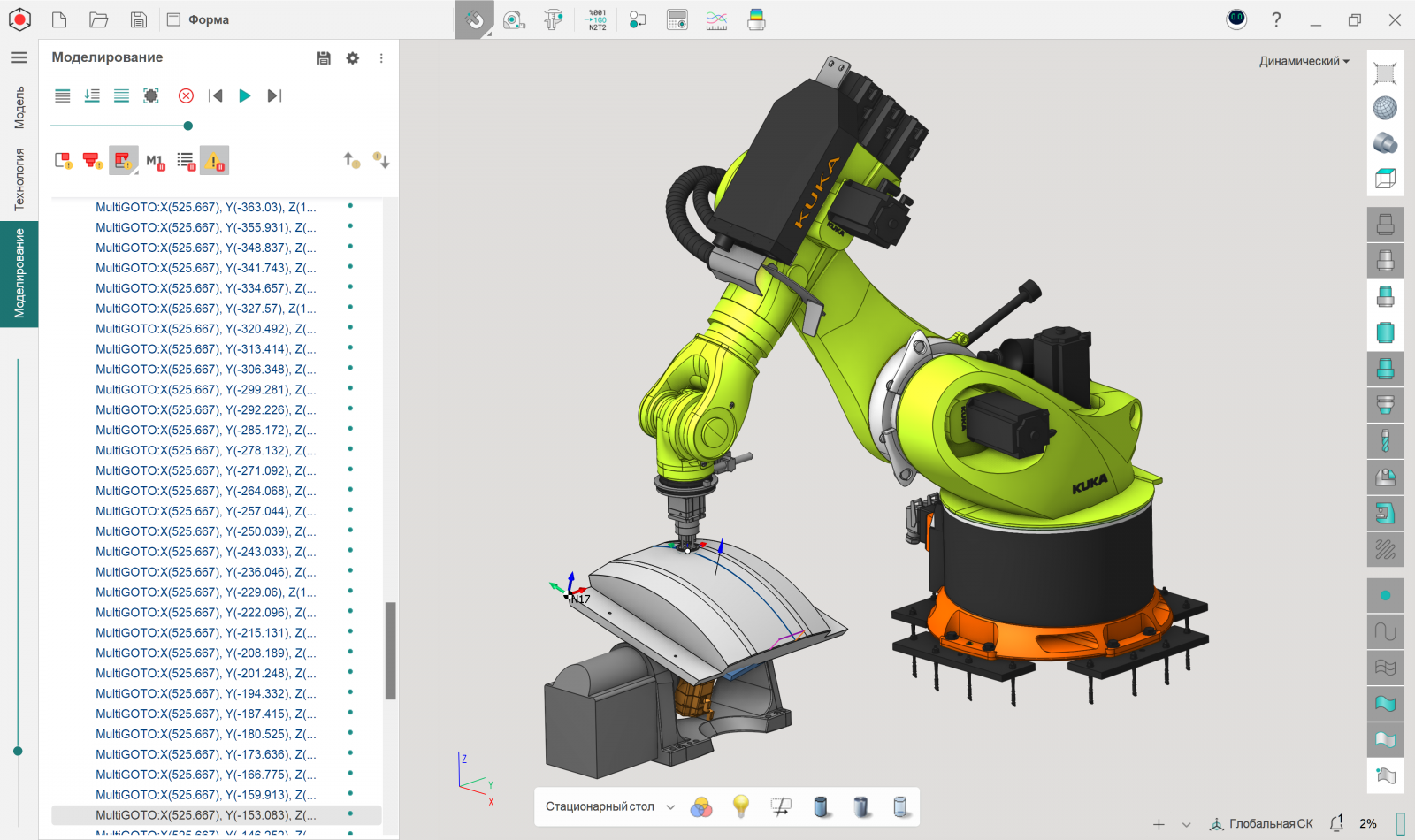Viewport: 1415px width, 840px height.
Task: Toggle the M1 optional stop button
Action: [155, 161]
